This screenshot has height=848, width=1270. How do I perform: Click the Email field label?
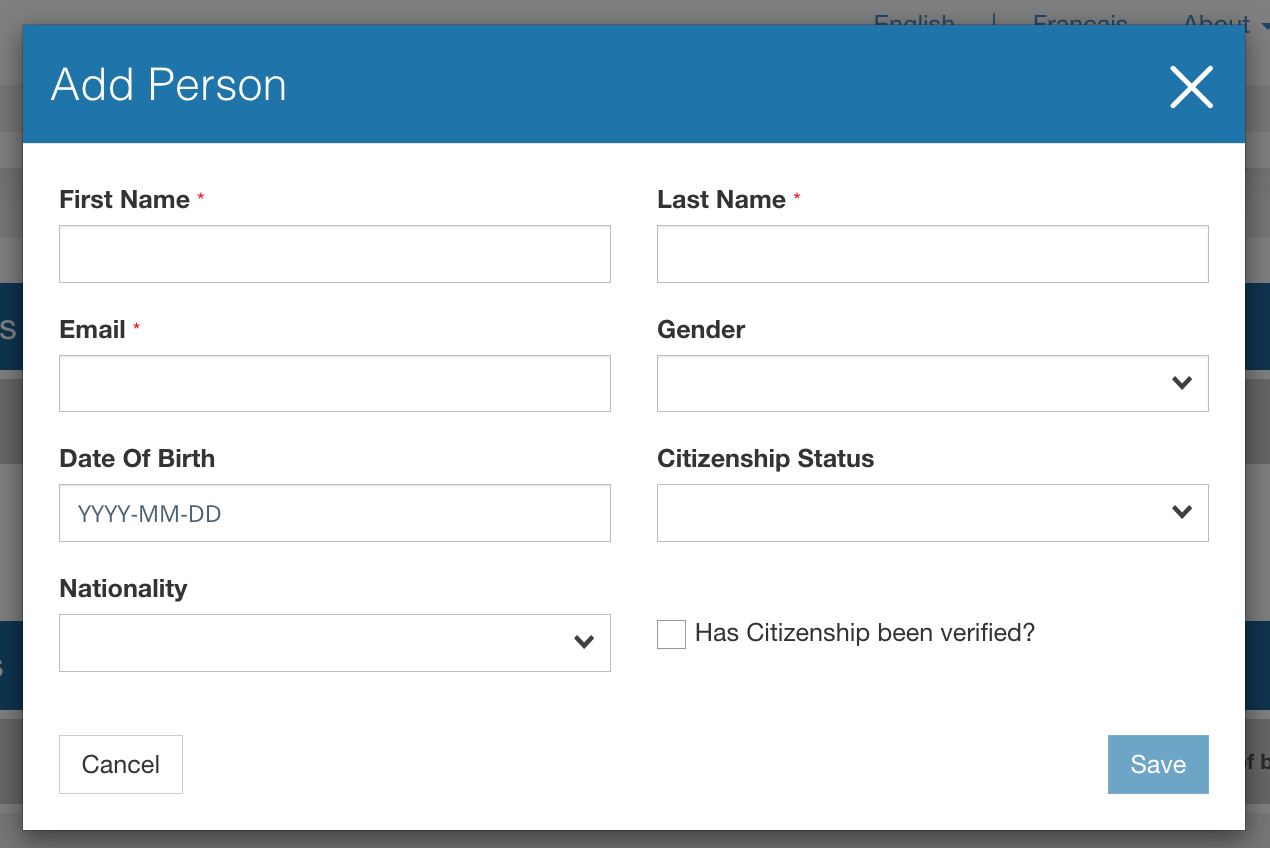(92, 330)
